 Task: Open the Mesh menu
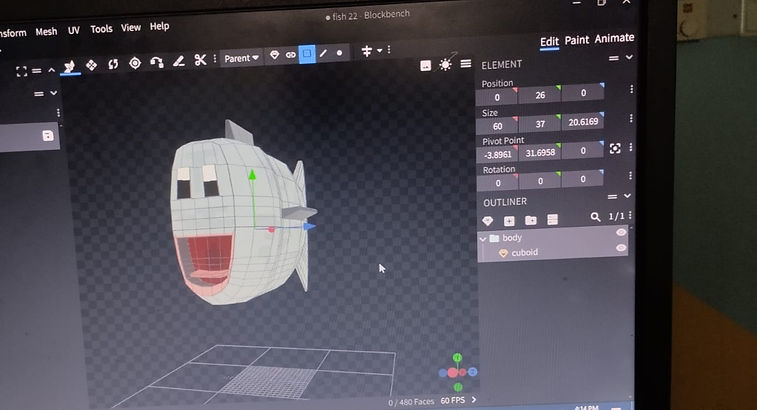pos(46,32)
